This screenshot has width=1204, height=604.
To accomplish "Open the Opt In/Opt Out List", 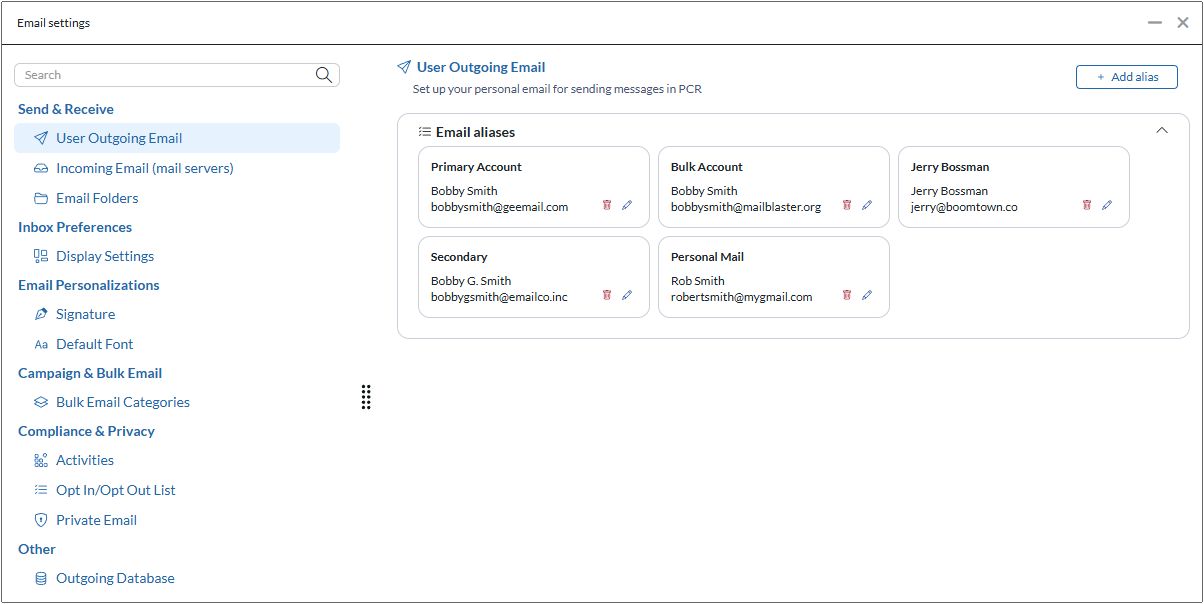I will click(116, 490).
